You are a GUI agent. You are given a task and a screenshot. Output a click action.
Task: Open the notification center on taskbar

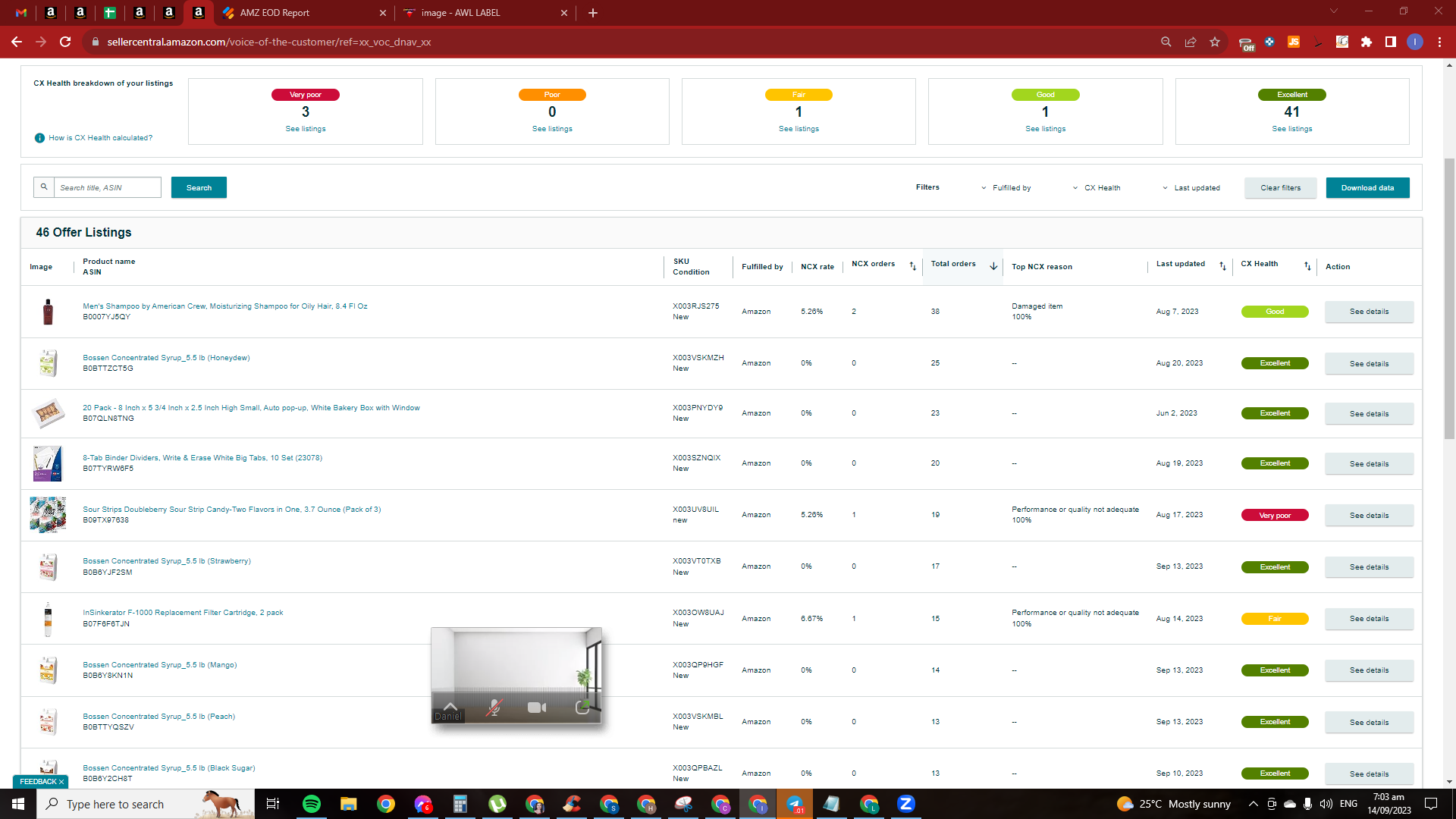(x=1431, y=804)
